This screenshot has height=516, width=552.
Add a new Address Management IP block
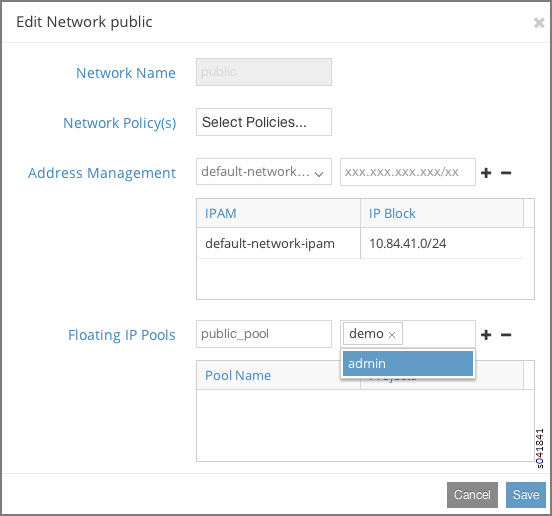[486, 172]
